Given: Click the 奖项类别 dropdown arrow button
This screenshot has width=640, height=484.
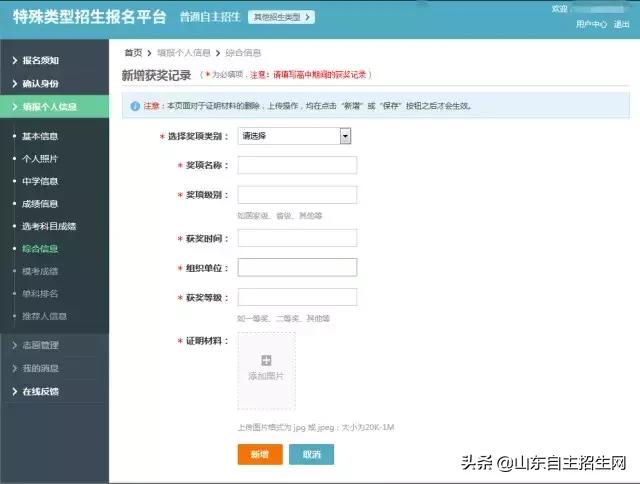Looking at the screenshot, I should (345, 136).
